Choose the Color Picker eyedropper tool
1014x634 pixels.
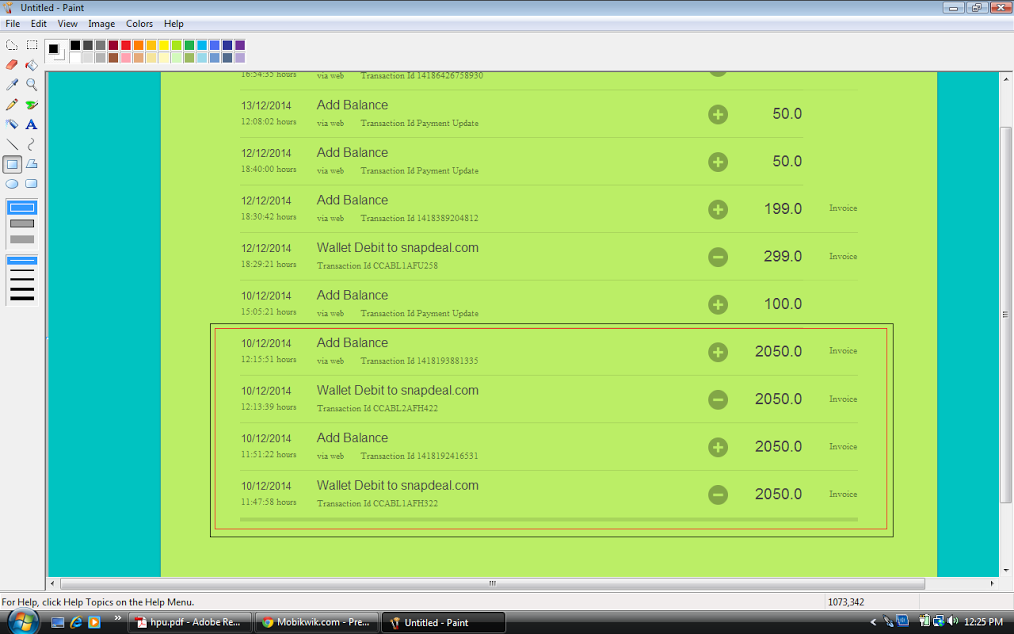pyautogui.click(x=12, y=85)
